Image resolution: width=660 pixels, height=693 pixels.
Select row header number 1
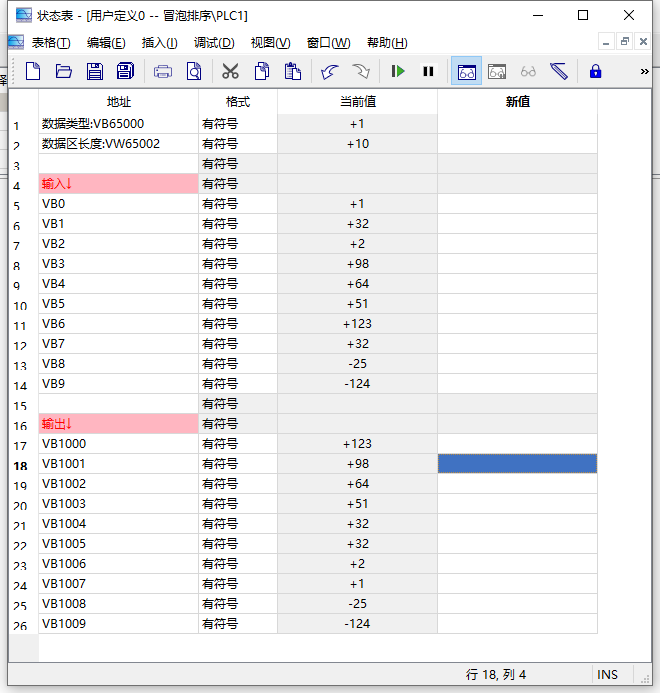(x=16, y=126)
